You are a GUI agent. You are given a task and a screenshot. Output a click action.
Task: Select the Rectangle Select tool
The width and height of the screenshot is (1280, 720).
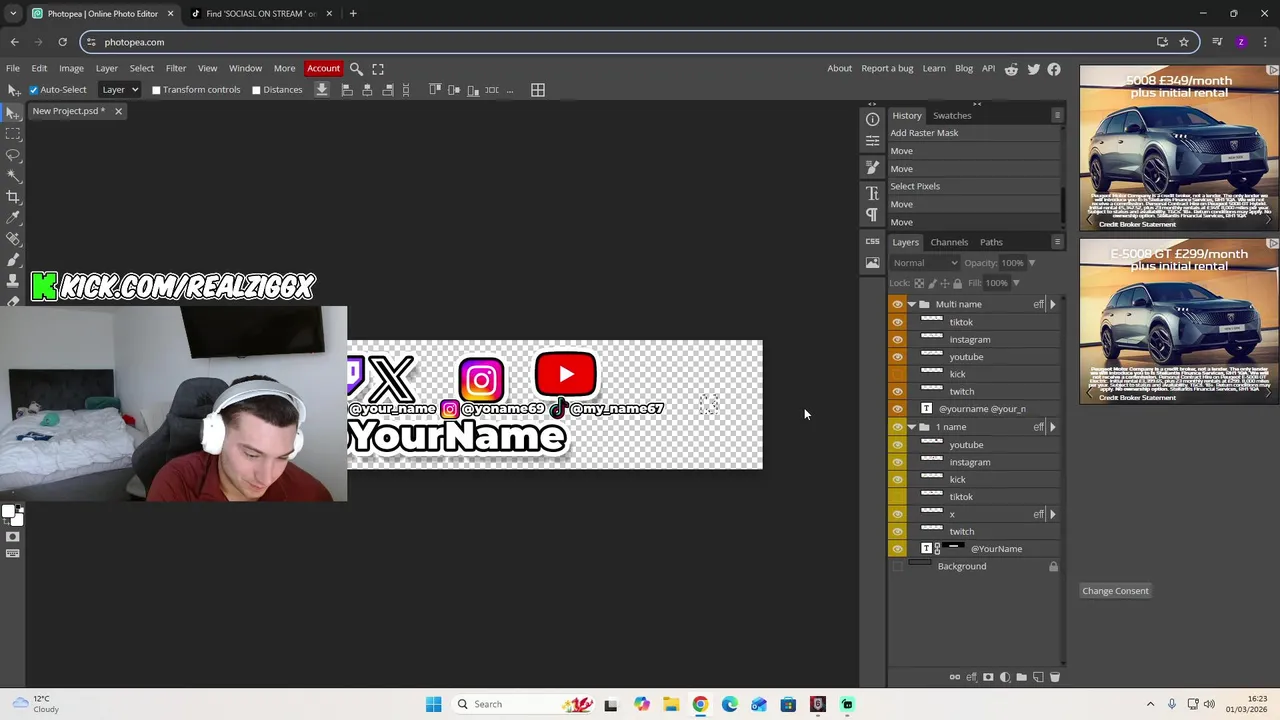[13, 134]
